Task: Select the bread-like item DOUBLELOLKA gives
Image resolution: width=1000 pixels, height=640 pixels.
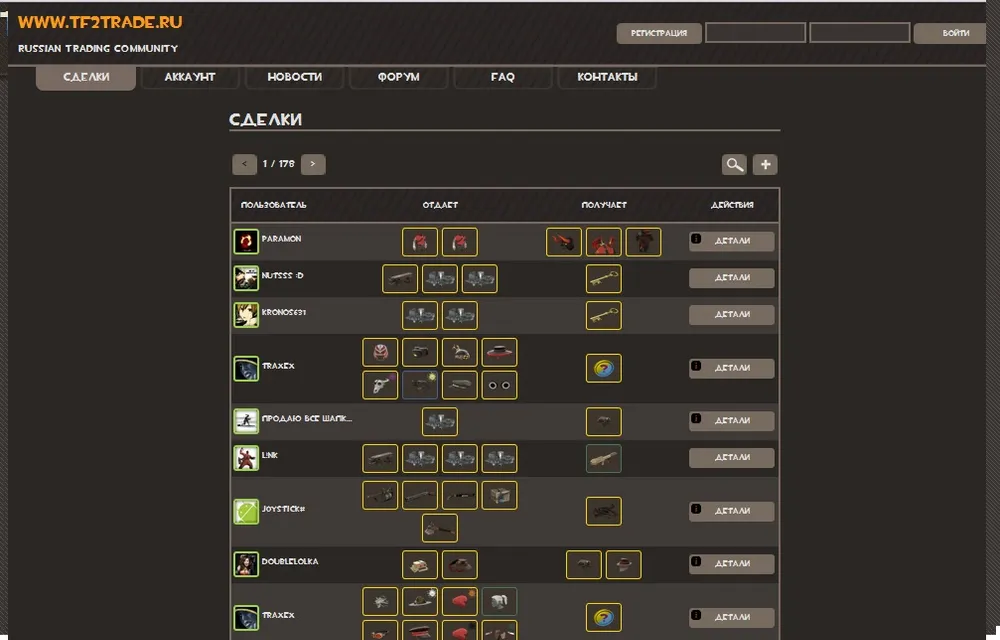Action: [420, 565]
